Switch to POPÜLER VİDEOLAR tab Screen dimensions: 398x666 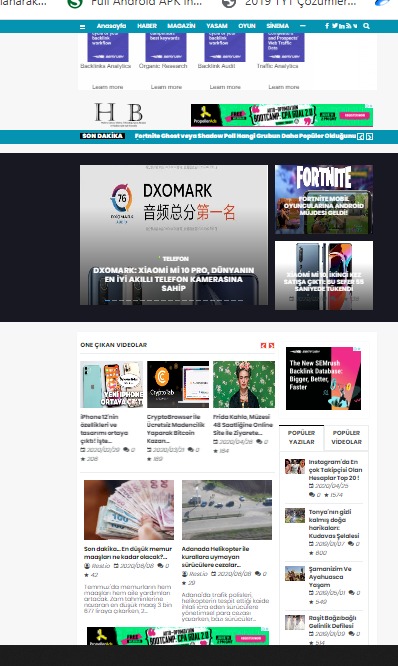coord(346,437)
